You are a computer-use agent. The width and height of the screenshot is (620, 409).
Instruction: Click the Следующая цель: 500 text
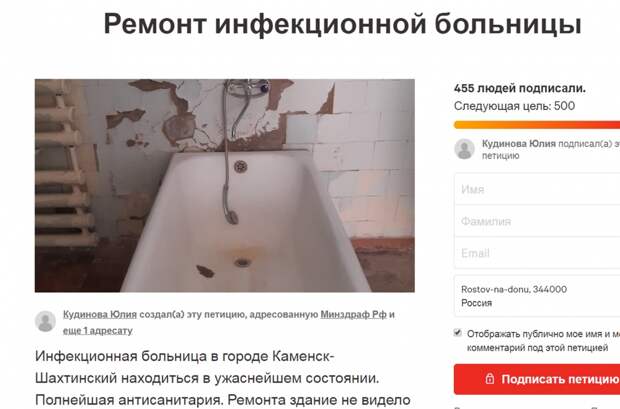(x=514, y=106)
